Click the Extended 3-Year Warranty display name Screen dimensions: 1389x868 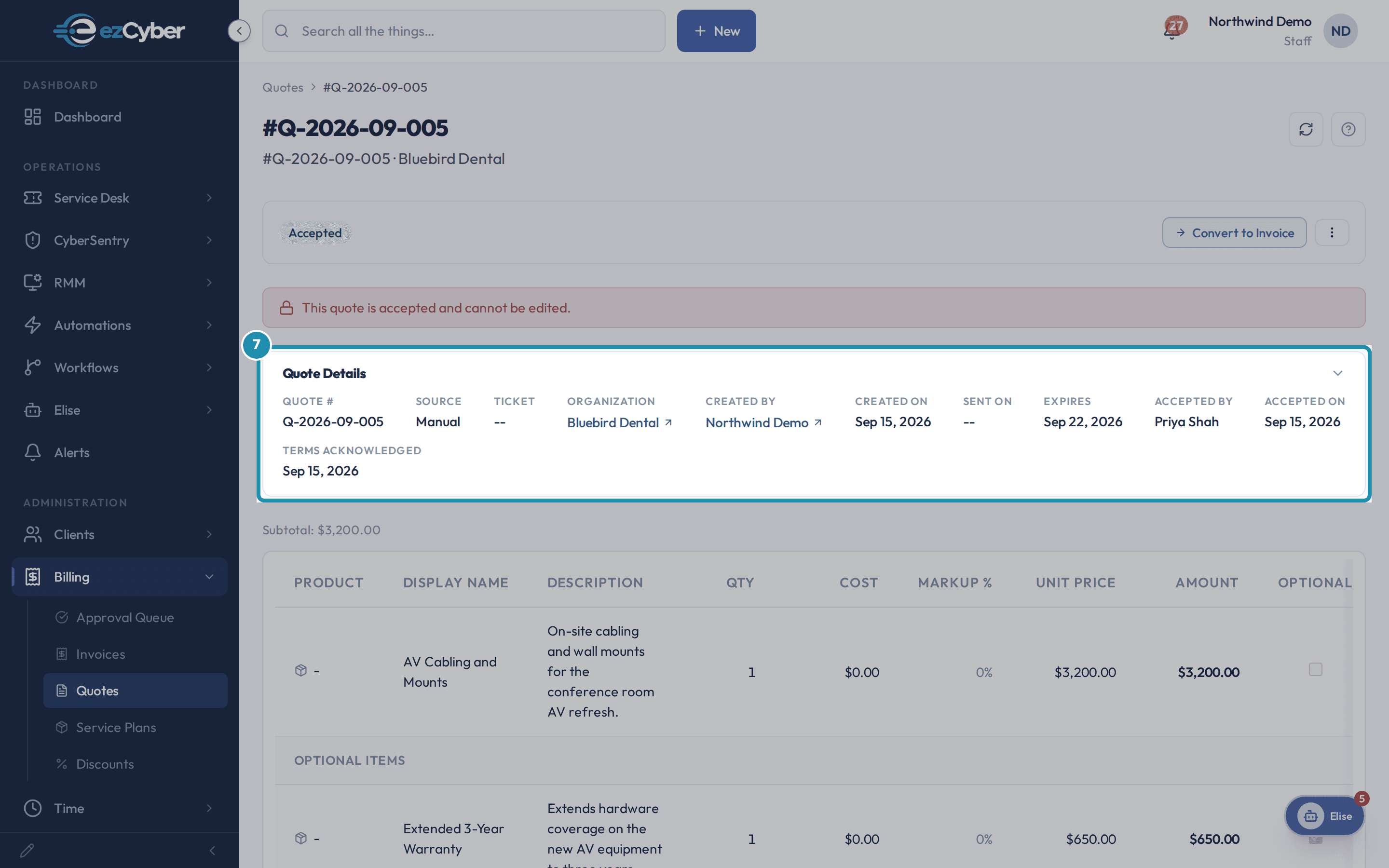[453, 839]
